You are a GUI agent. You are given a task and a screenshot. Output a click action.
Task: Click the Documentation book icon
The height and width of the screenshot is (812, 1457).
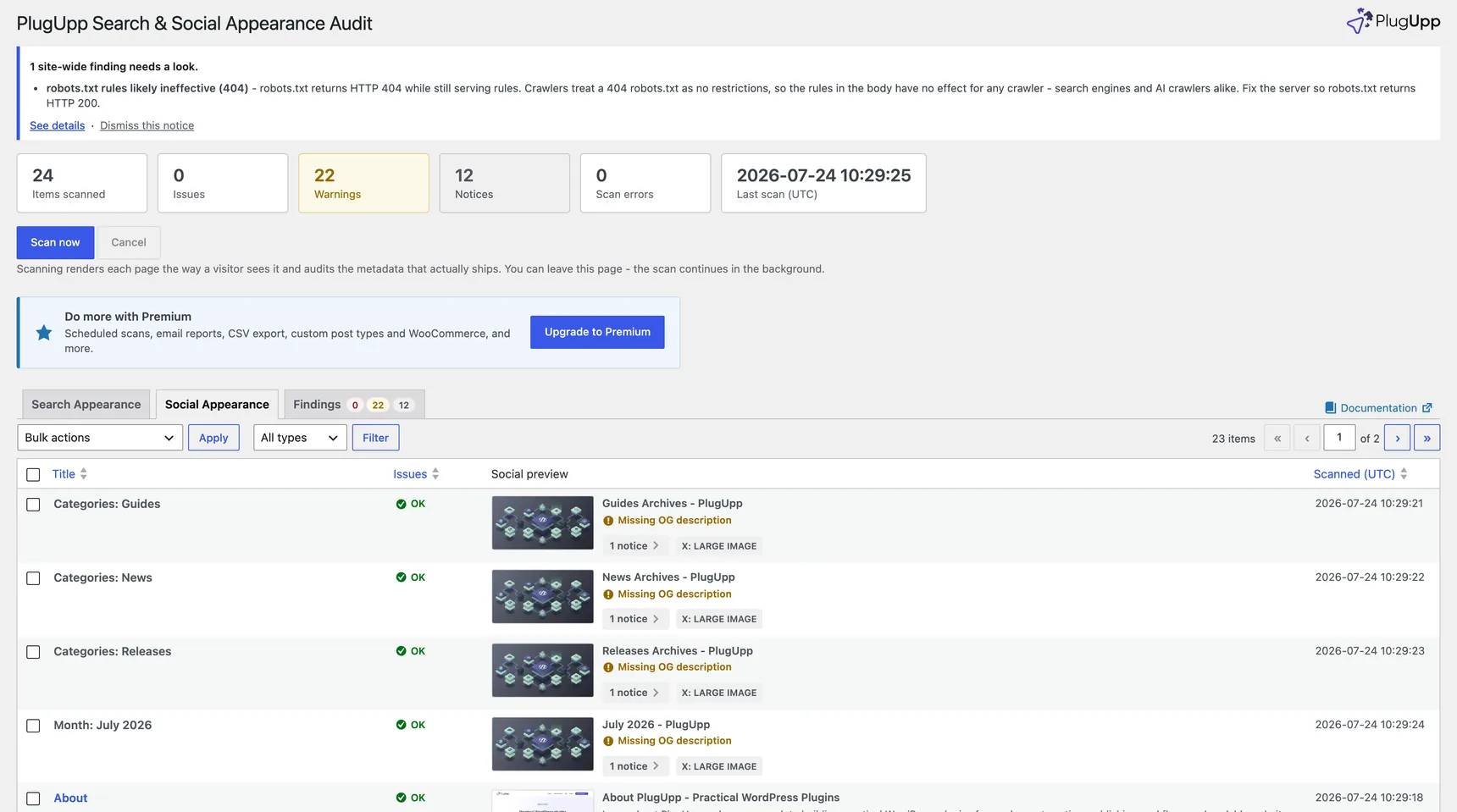coord(1330,408)
